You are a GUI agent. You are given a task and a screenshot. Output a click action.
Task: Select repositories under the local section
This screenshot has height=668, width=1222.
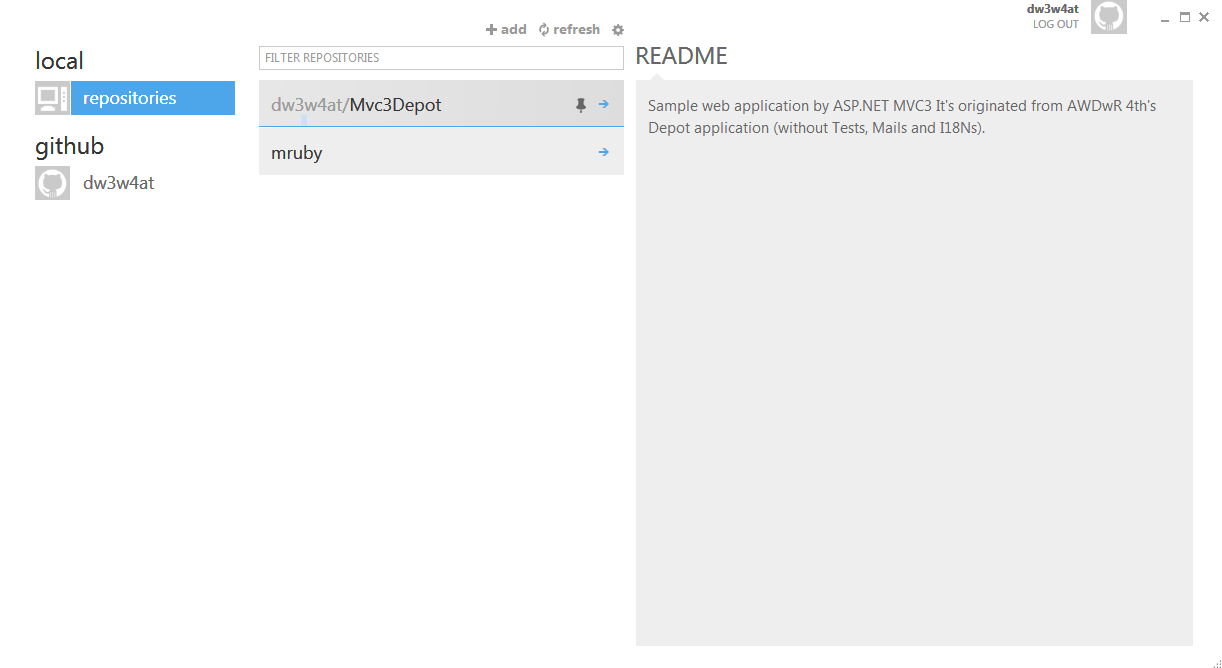(x=140, y=98)
